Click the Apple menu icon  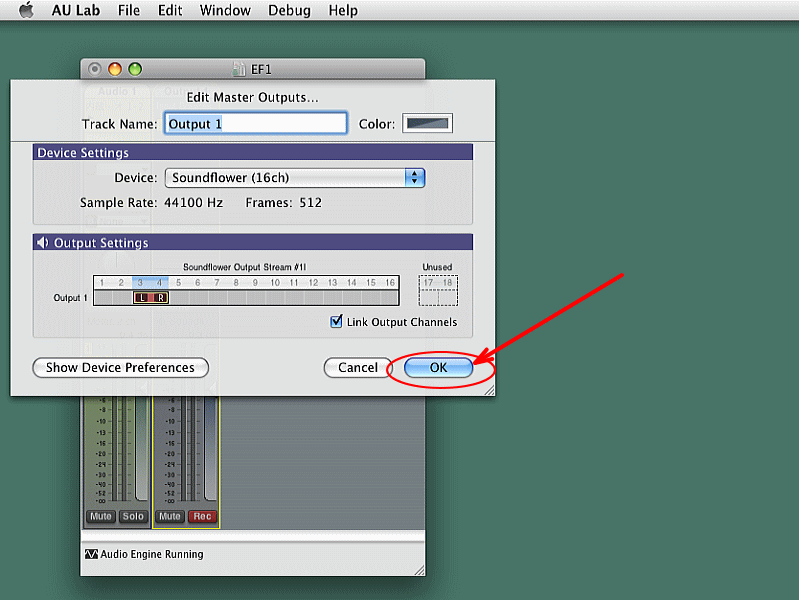(x=26, y=10)
